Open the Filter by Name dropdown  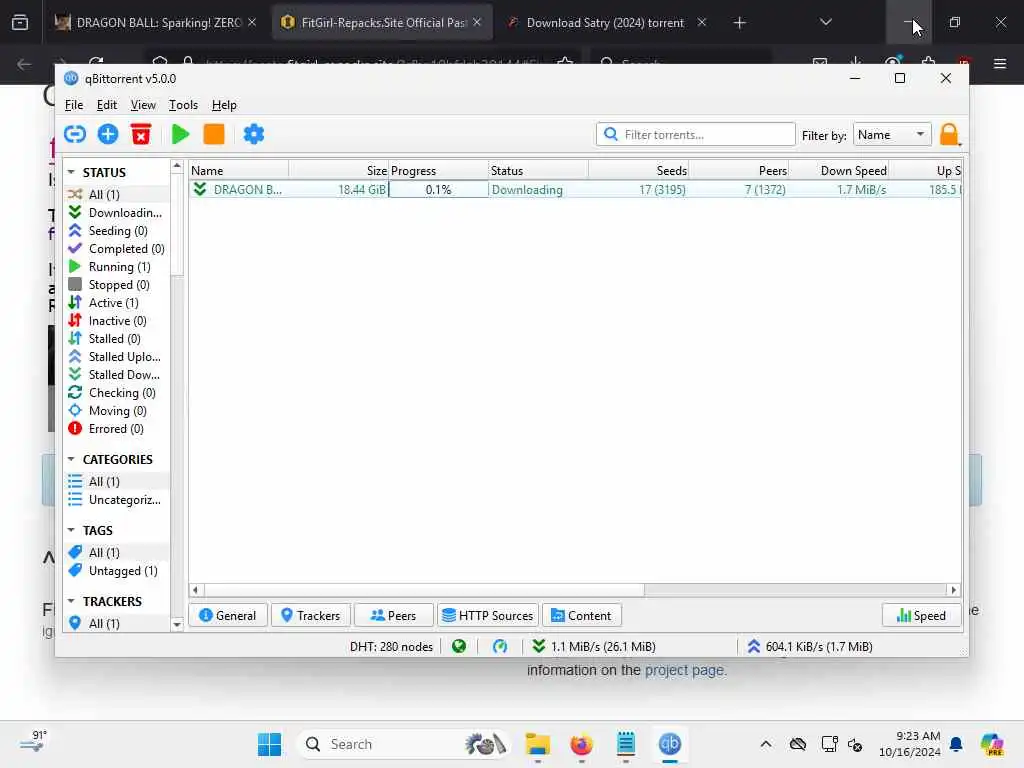coord(892,135)
